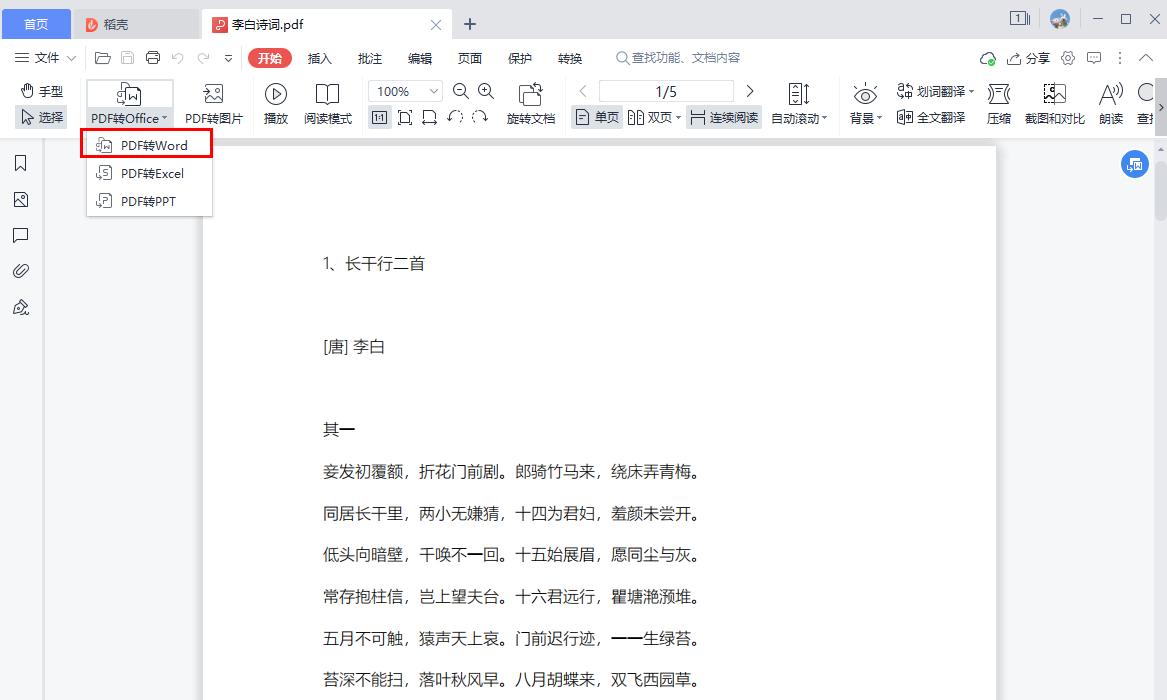Click the attachment icon in left sidebar

point(21,270)
